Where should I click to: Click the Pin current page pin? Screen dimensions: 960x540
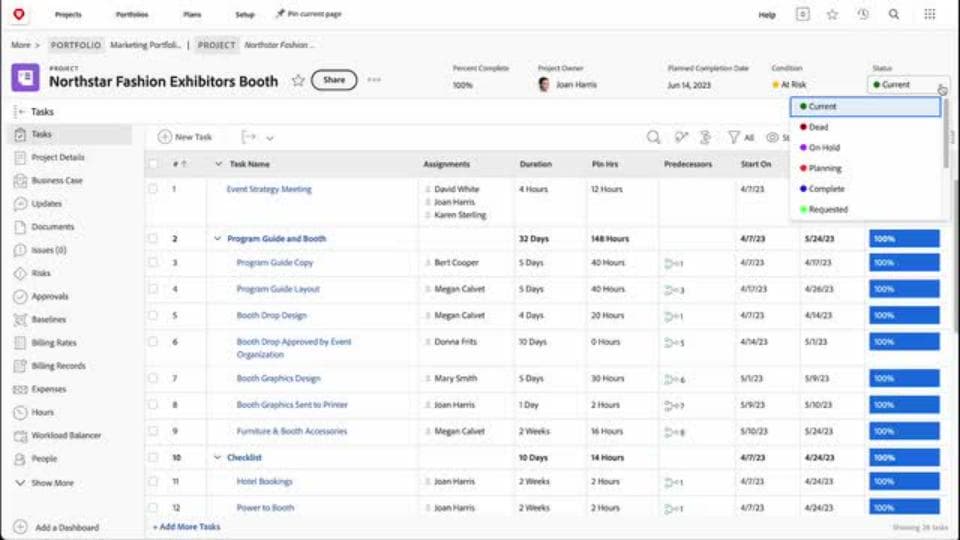[280, 14]
